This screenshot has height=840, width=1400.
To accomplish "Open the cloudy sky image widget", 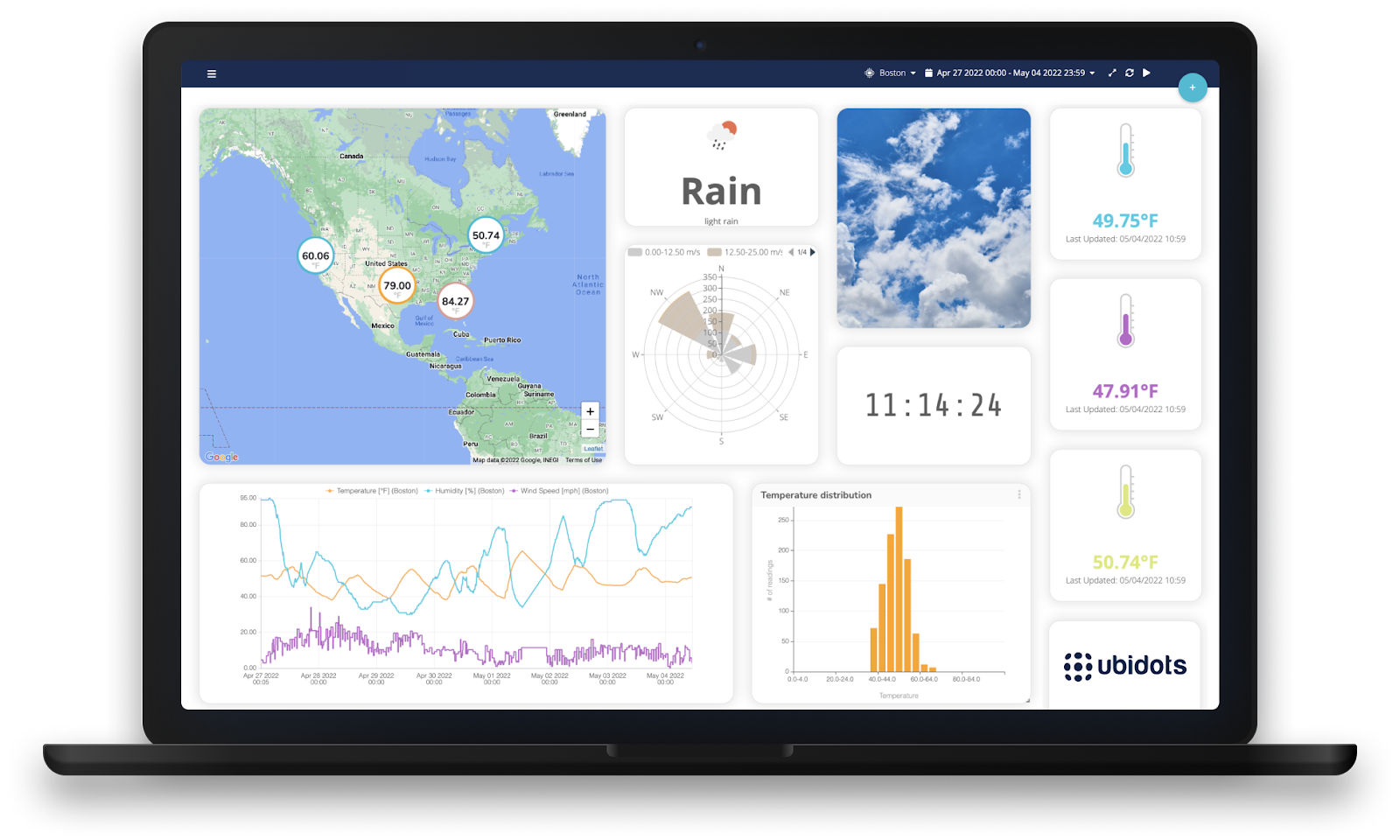I will click(x=934, y=218).
